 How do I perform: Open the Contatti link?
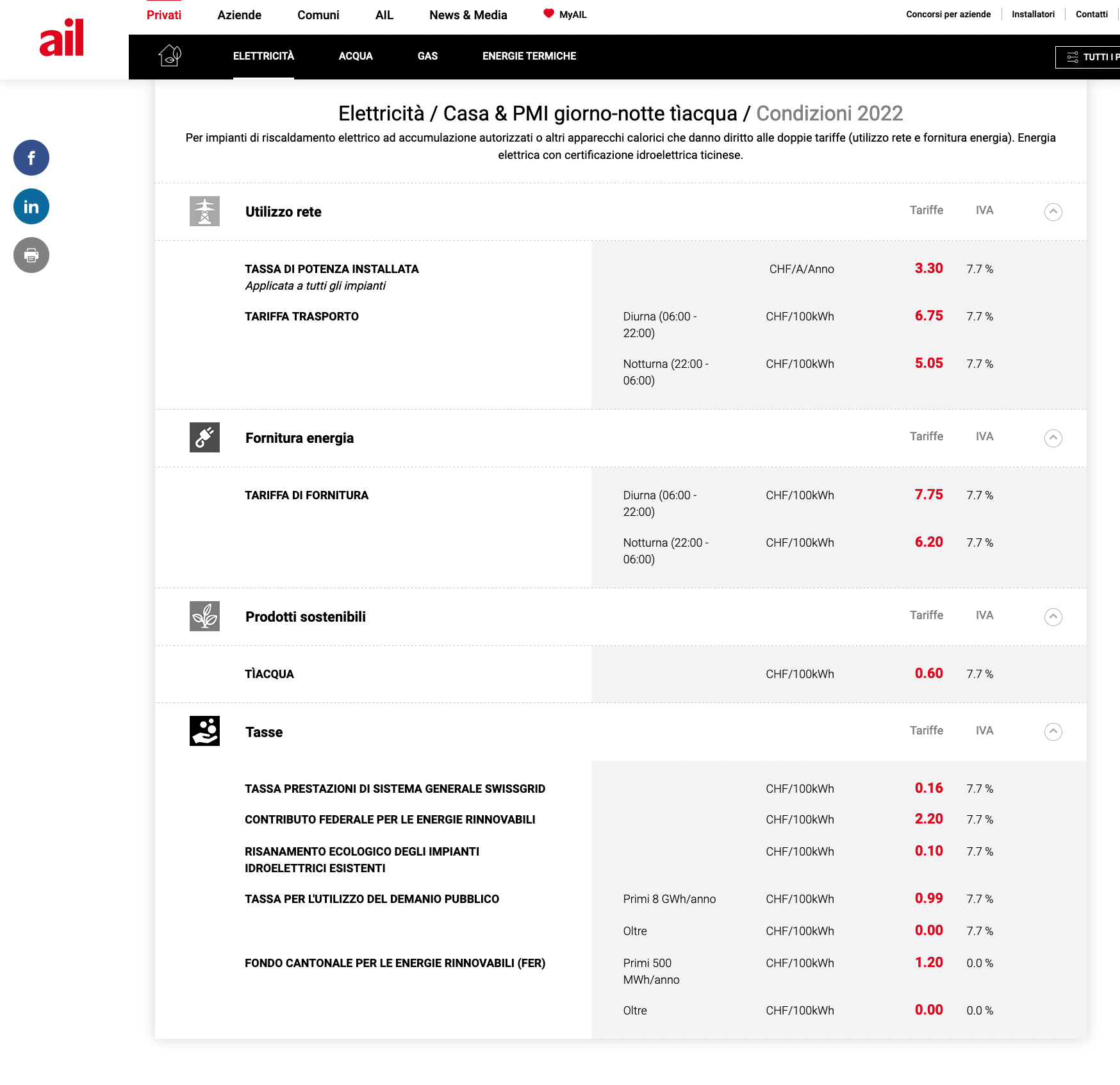[1091, 14]
